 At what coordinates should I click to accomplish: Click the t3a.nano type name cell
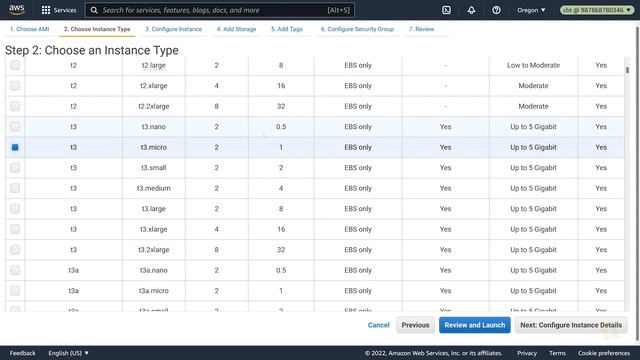pyautogui.click(x=153, y=270)
